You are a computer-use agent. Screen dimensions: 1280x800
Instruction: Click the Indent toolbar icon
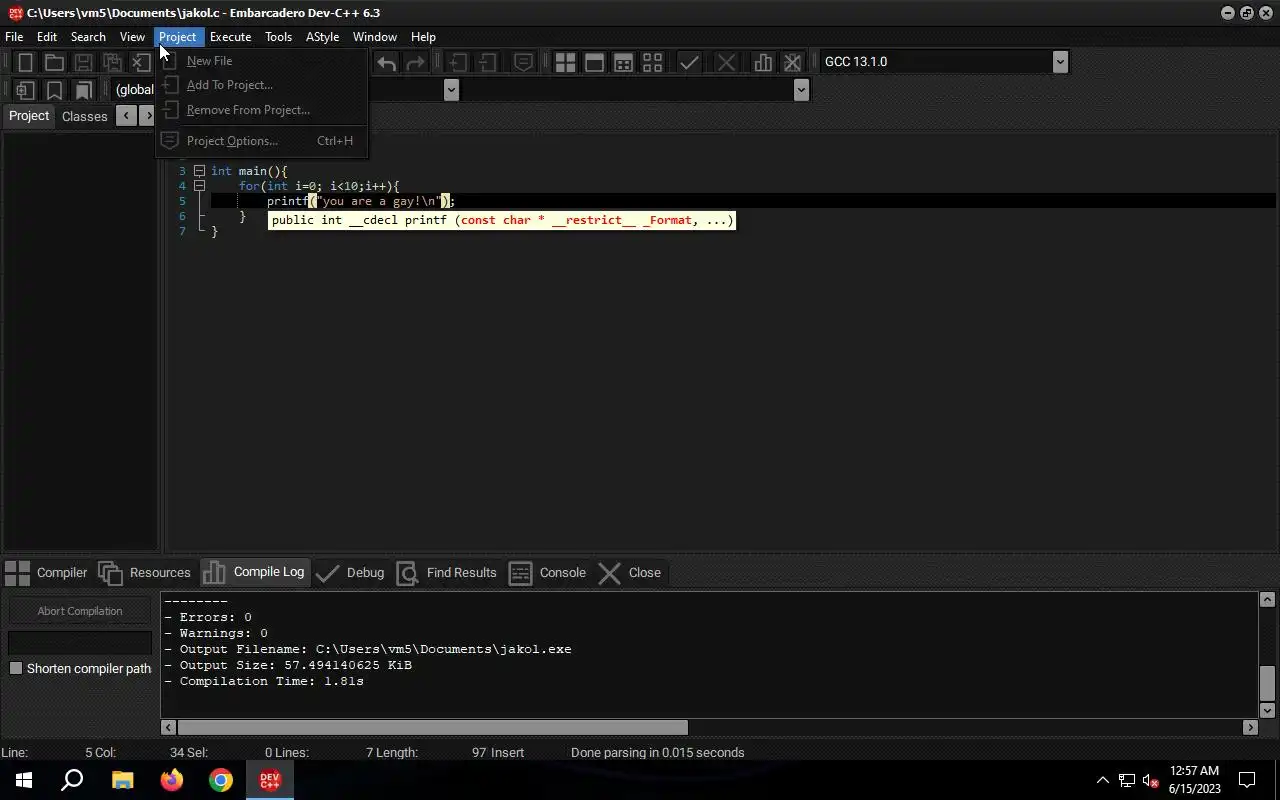(458, 62)
